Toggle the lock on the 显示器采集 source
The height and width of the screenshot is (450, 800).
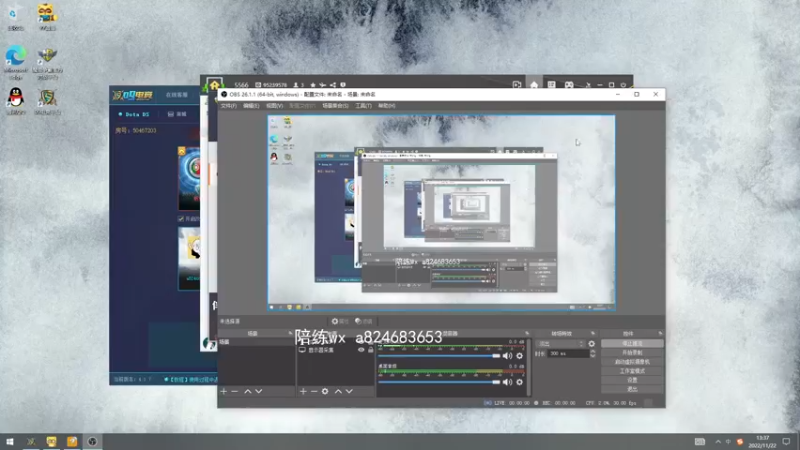[x=371, y=350]
